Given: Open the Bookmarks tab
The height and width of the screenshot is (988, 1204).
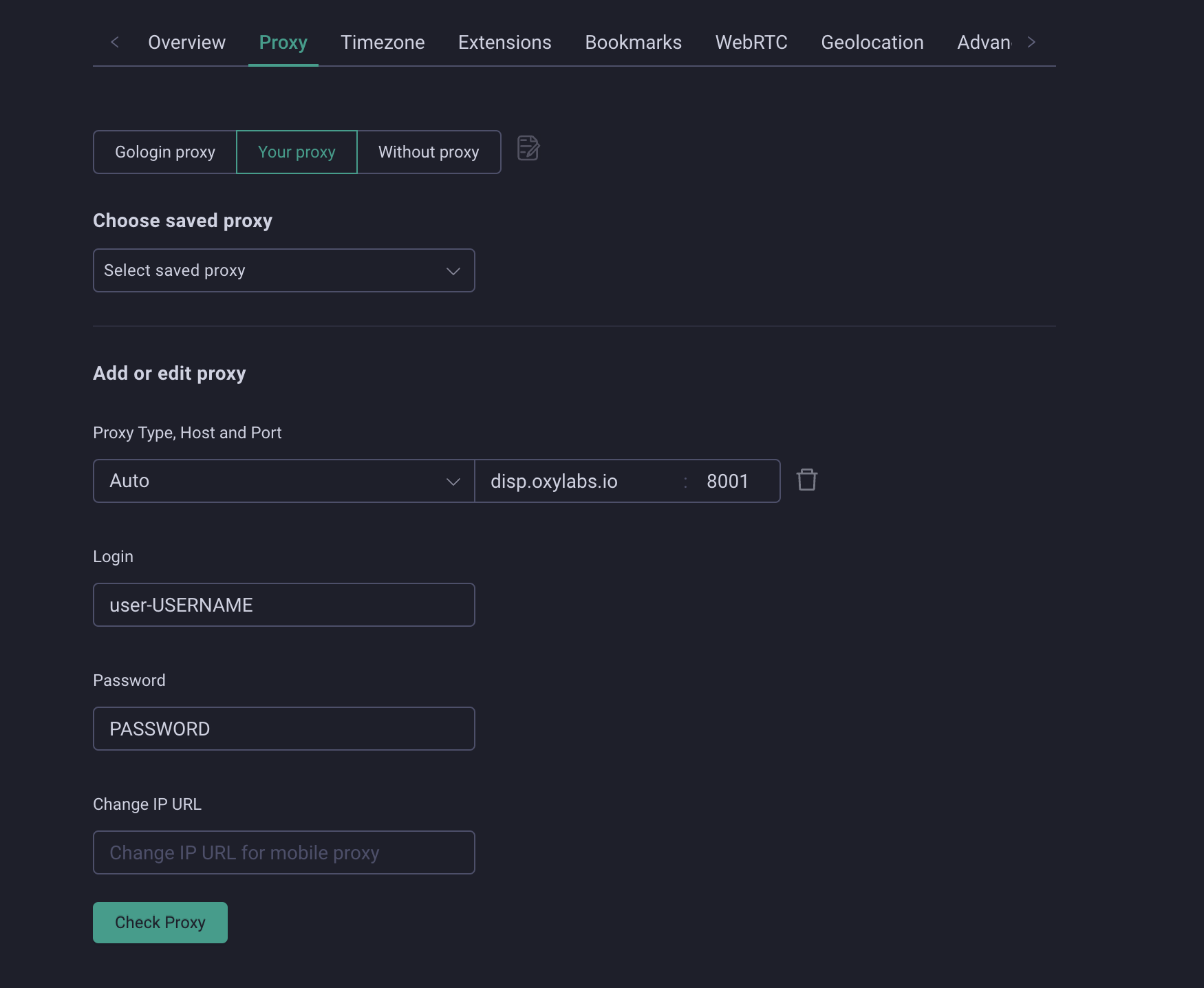Looking at the screenshot, I should click(x=633, y=42).
